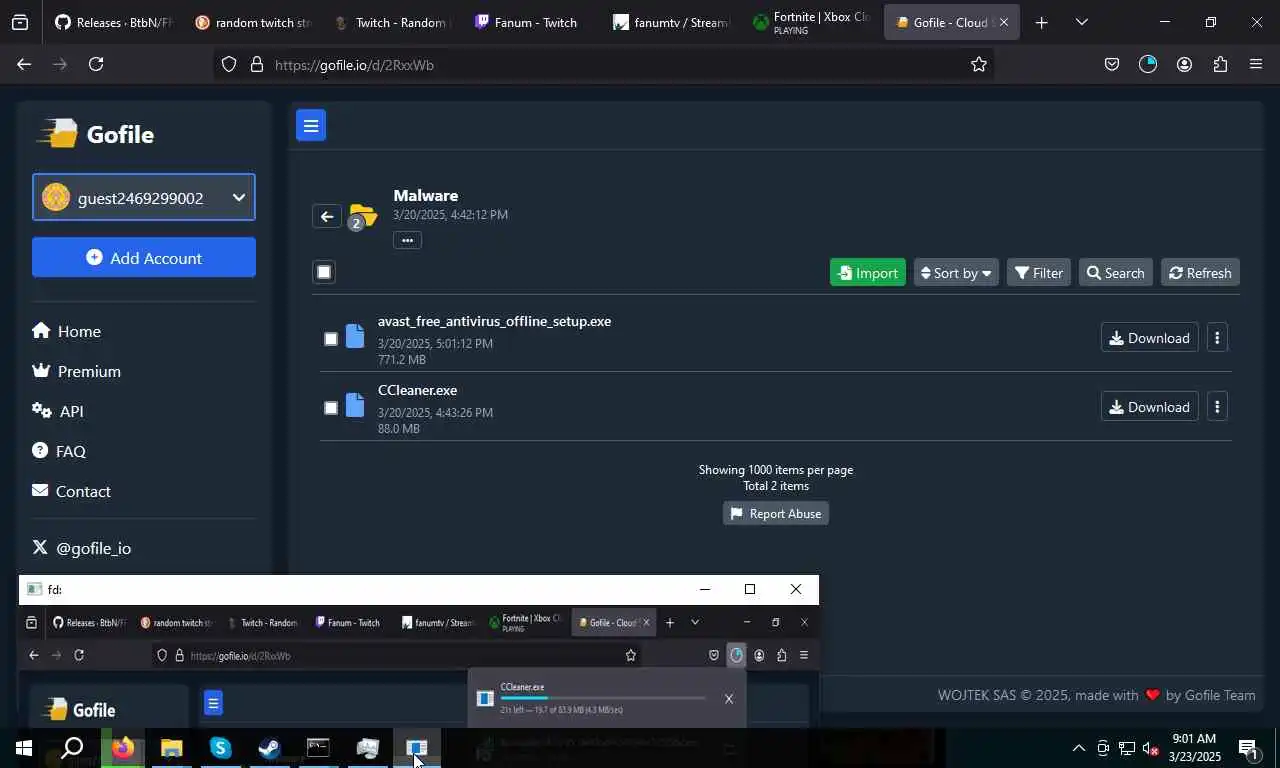
Task: Open kebab menu for CCleaner.exe
Action: coord(1217,407)
